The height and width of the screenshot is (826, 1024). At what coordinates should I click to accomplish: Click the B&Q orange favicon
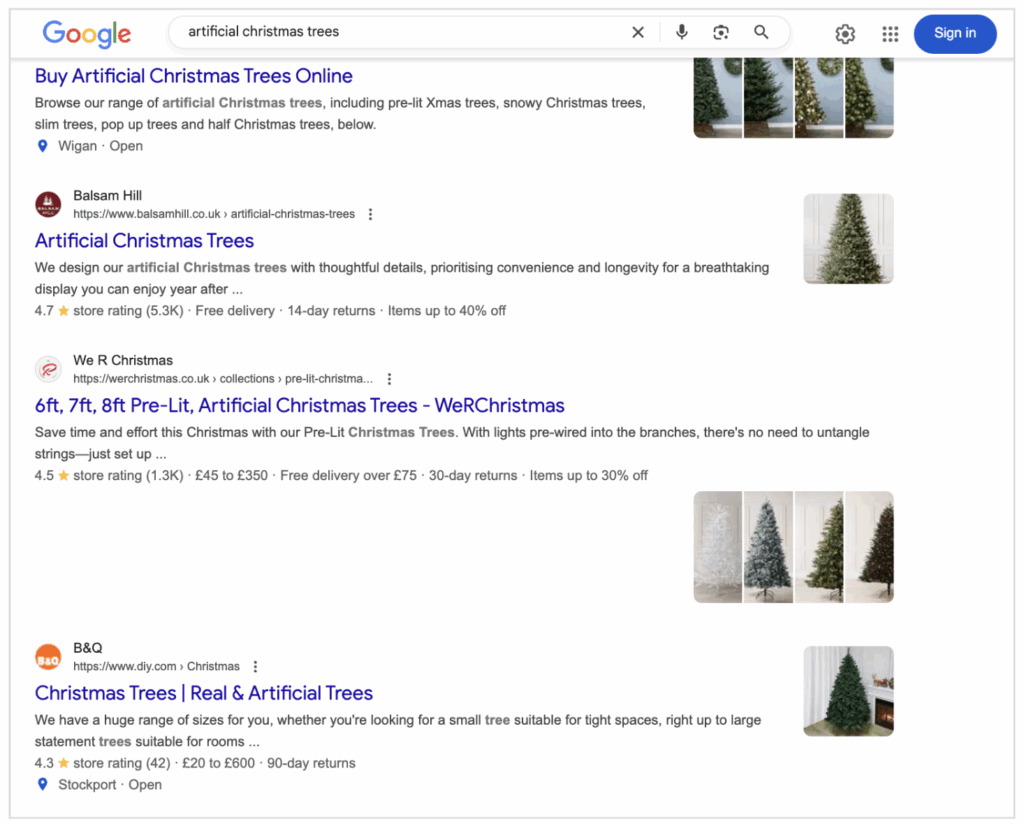coord(48,658)
